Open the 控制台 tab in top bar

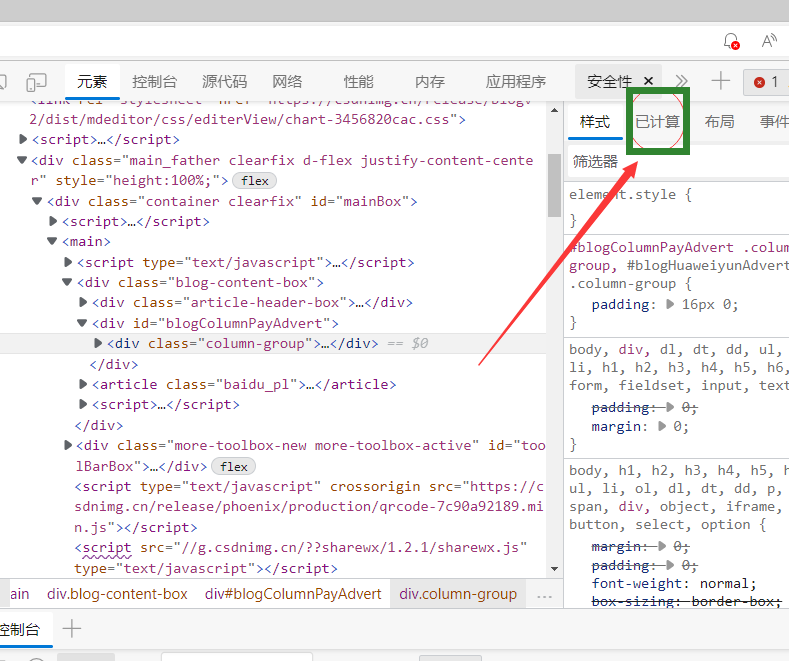click(x=154, y=81)
